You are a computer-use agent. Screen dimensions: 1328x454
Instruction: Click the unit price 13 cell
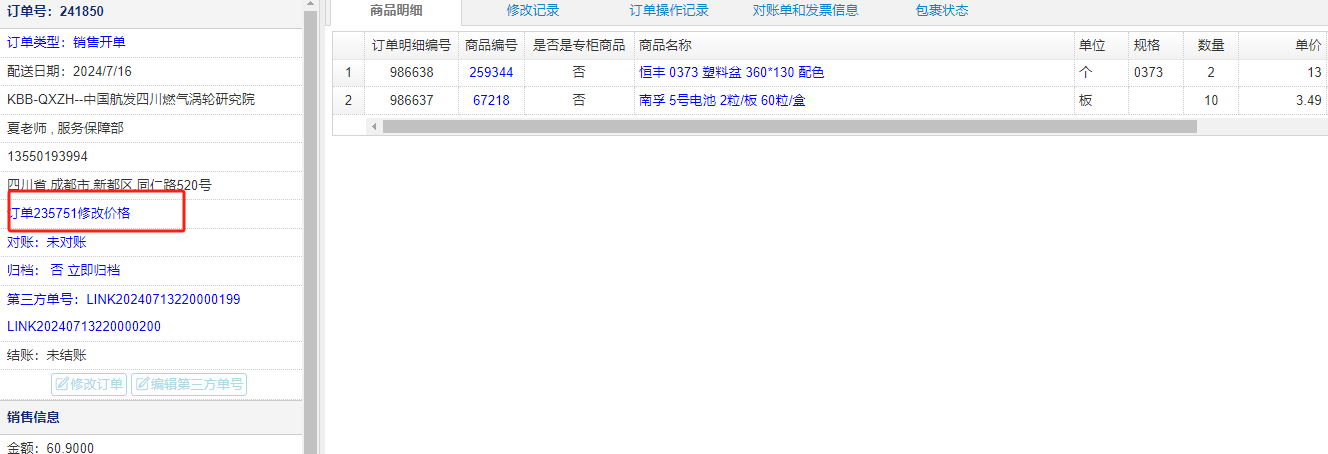click(x=1283, y=73)
